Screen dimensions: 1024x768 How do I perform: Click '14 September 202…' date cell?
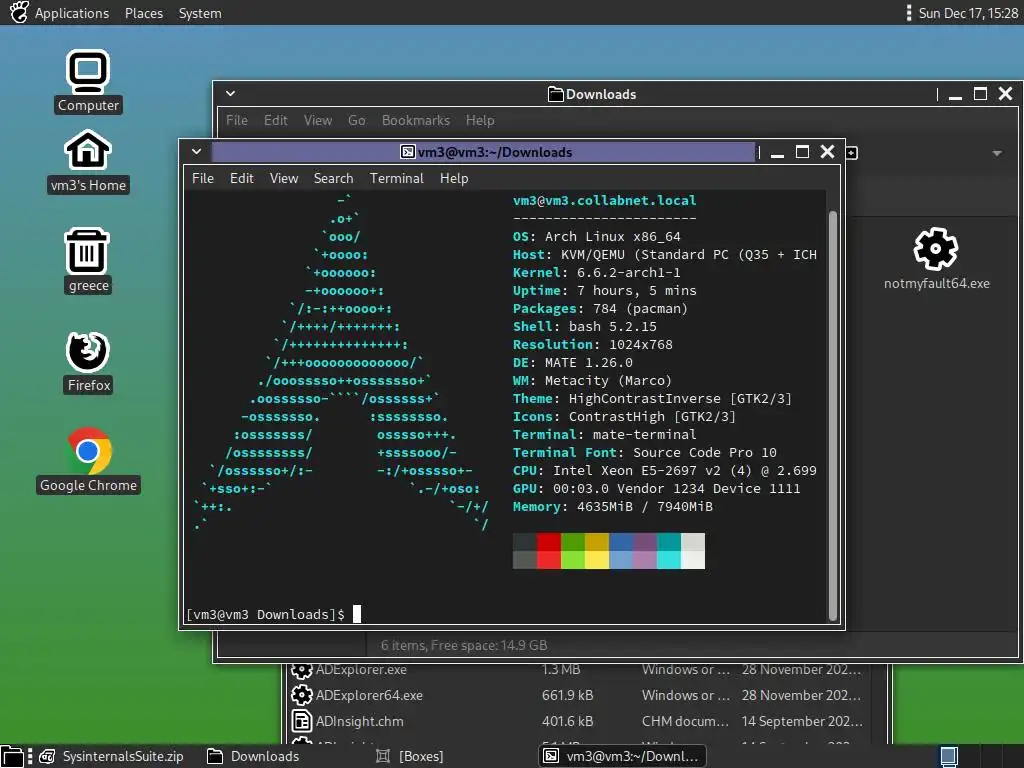pos(801,722)
